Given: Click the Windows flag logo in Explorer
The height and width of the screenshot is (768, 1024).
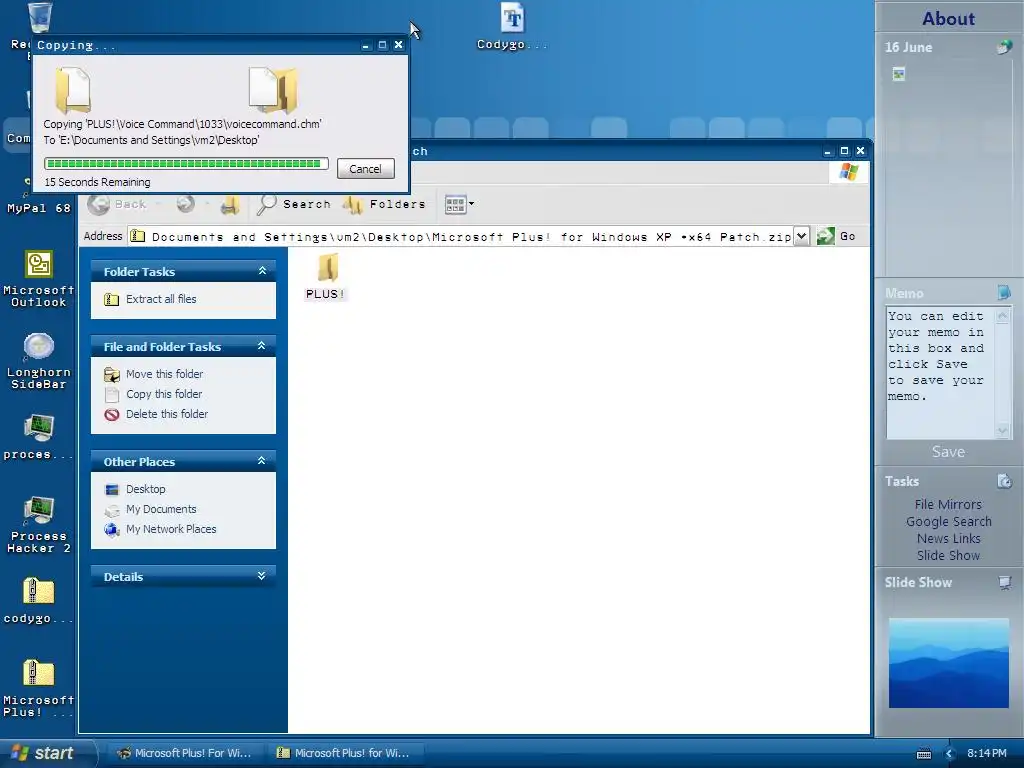Looking at the screenshot, I should click(x=849, y=172).
